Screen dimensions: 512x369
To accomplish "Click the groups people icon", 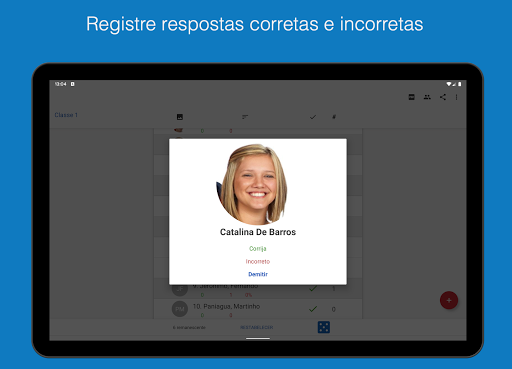I will click(x=427, y=97).
